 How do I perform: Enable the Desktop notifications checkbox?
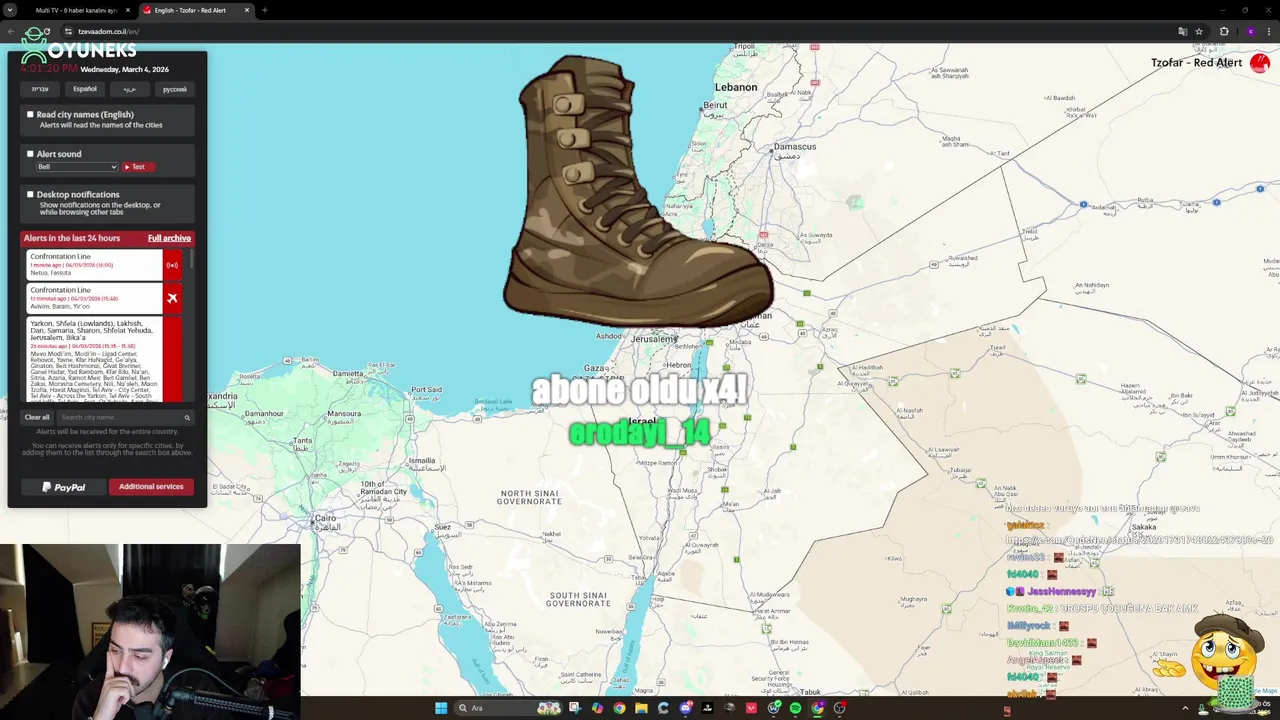30,194
